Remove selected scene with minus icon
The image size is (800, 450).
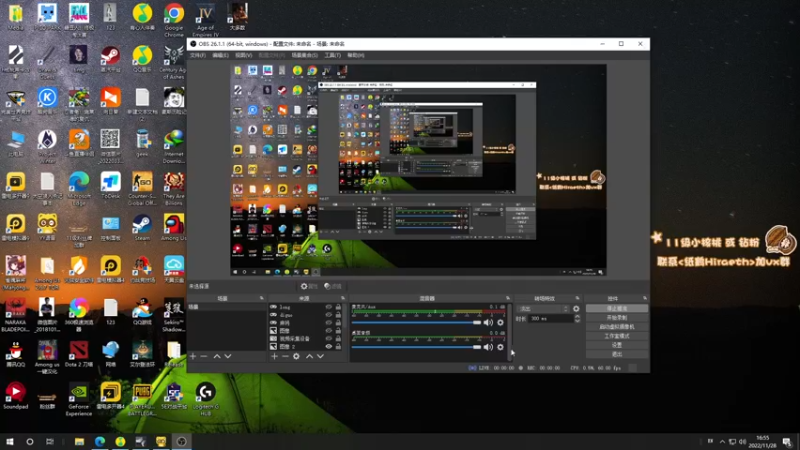[x=204, y=356]
